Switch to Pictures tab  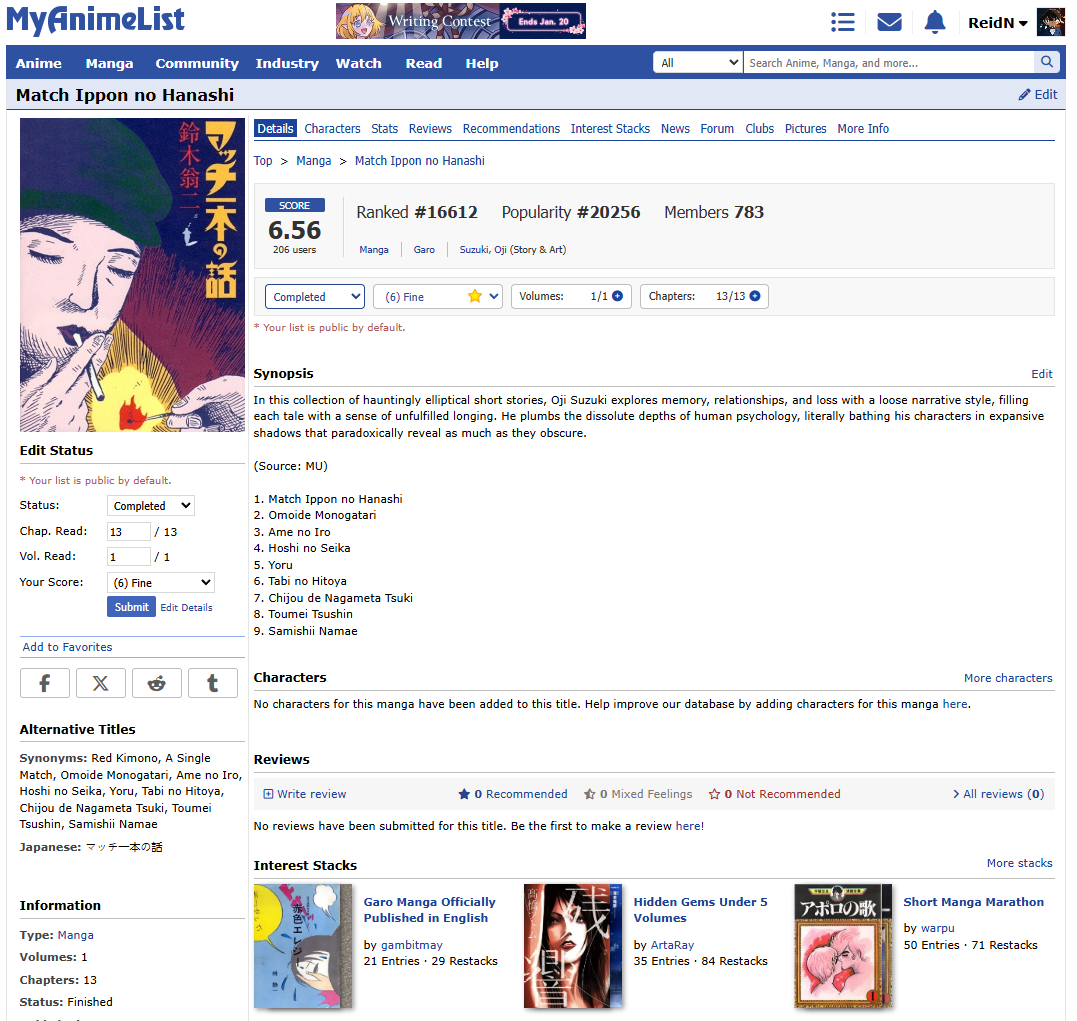(x=806, y=128)
